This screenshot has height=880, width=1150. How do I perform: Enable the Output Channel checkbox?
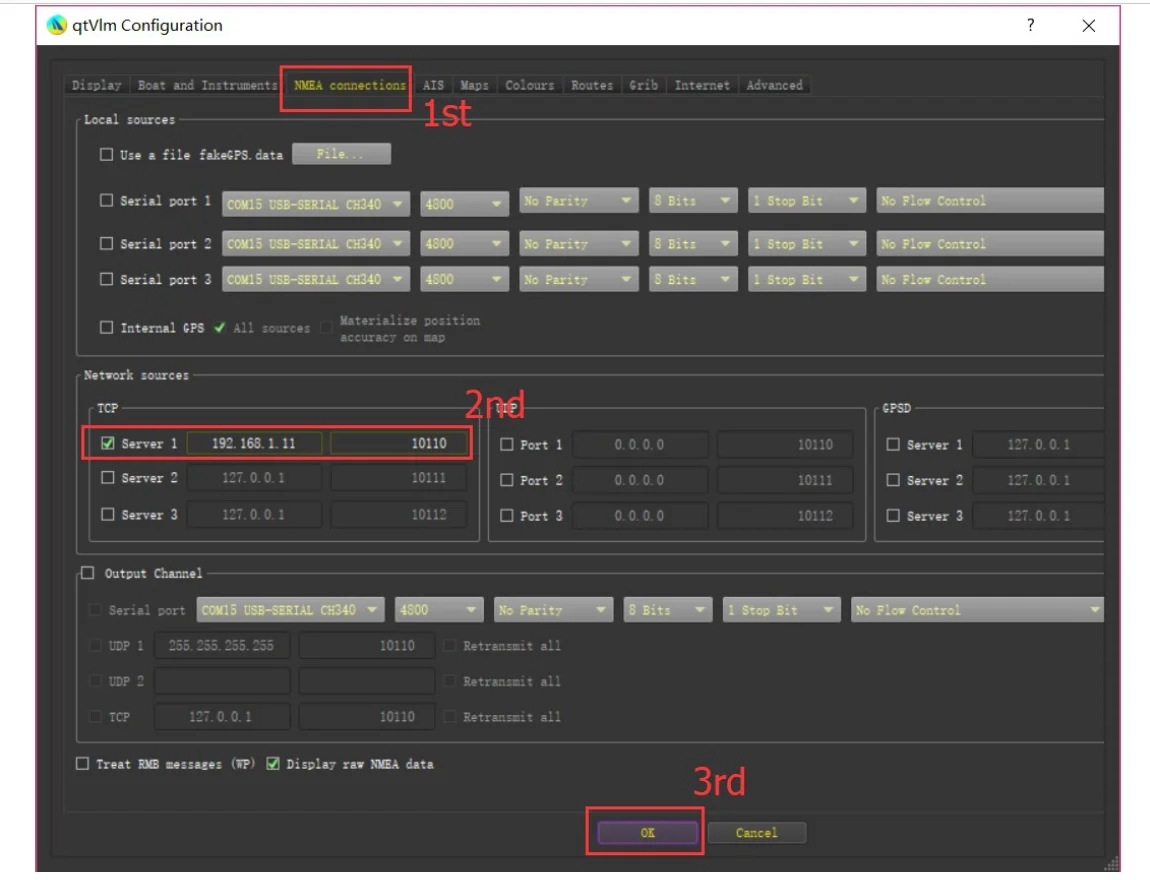tap(88, 573)
